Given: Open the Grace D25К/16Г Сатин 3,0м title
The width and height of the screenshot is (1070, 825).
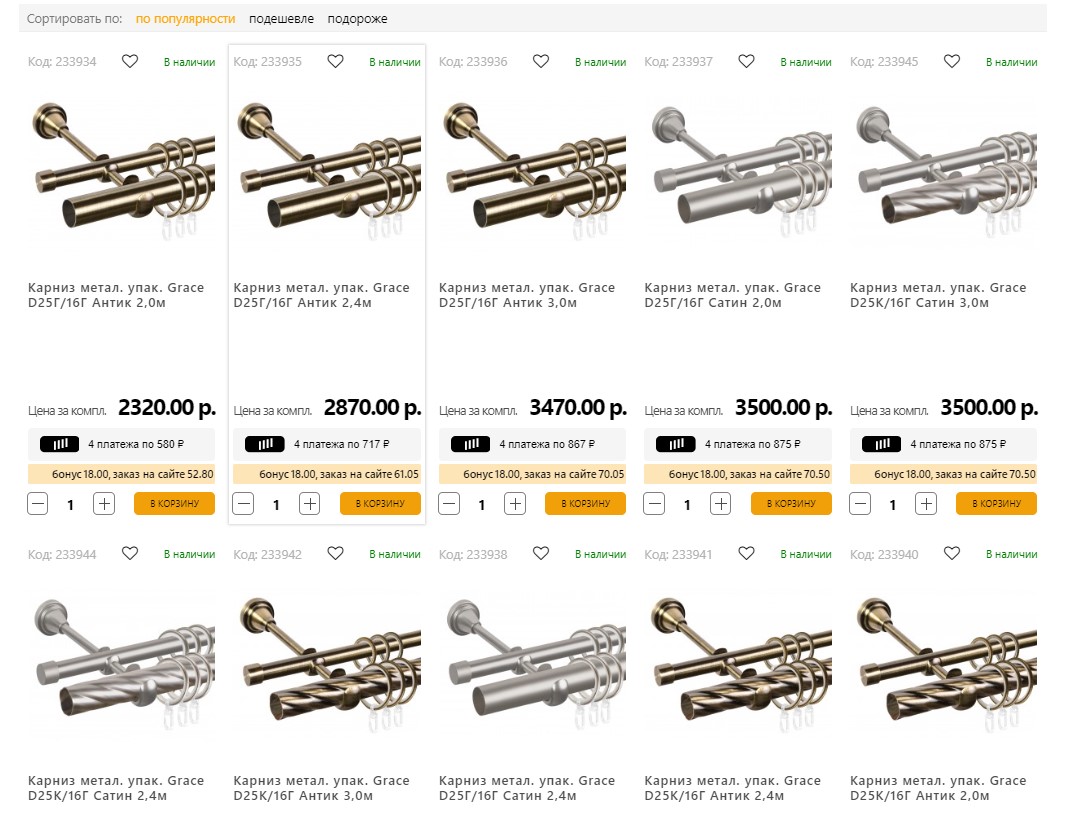Looking at the screenshot, I should pos(937,295).
